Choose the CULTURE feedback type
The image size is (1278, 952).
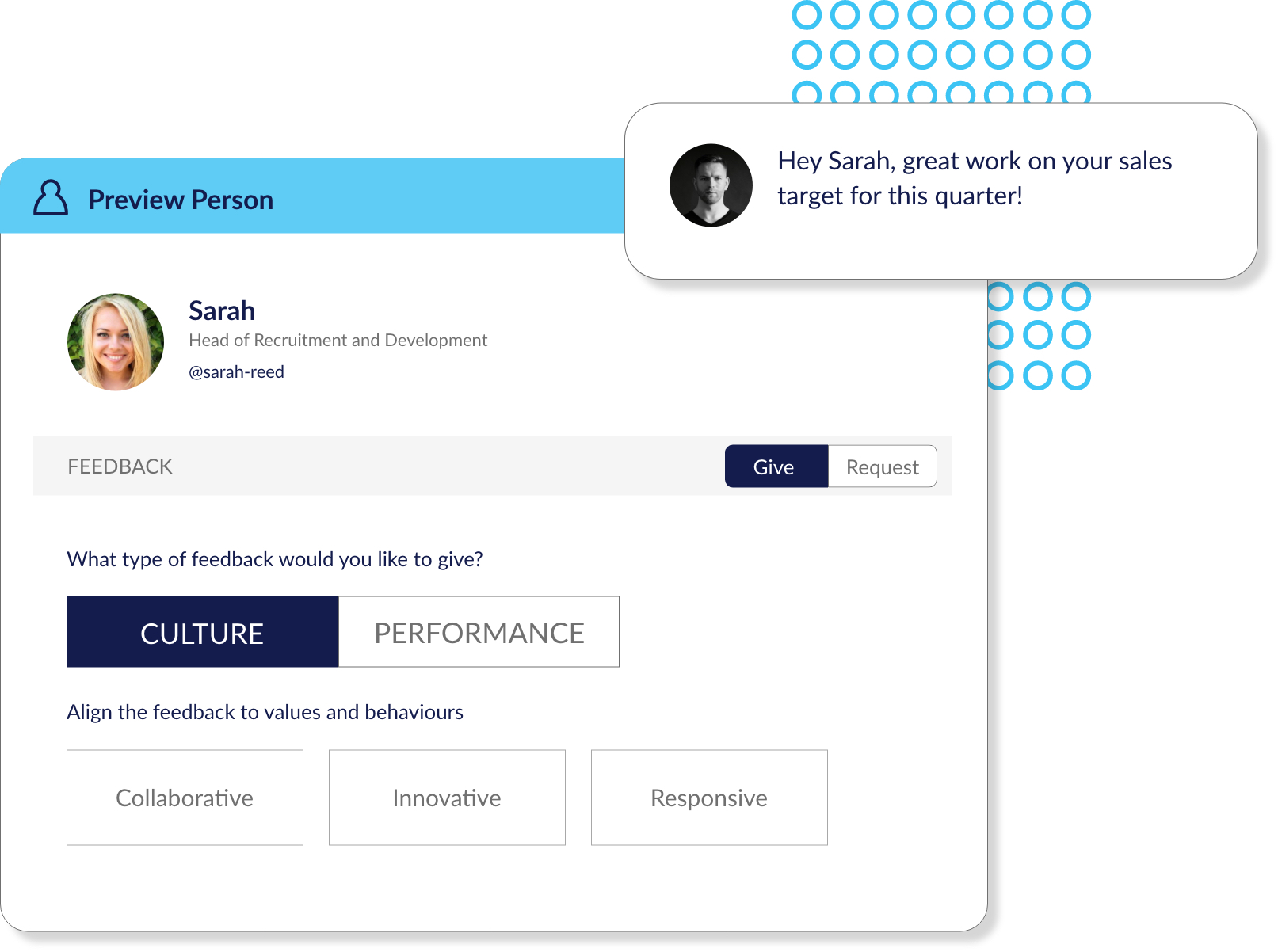pos(203,632)
